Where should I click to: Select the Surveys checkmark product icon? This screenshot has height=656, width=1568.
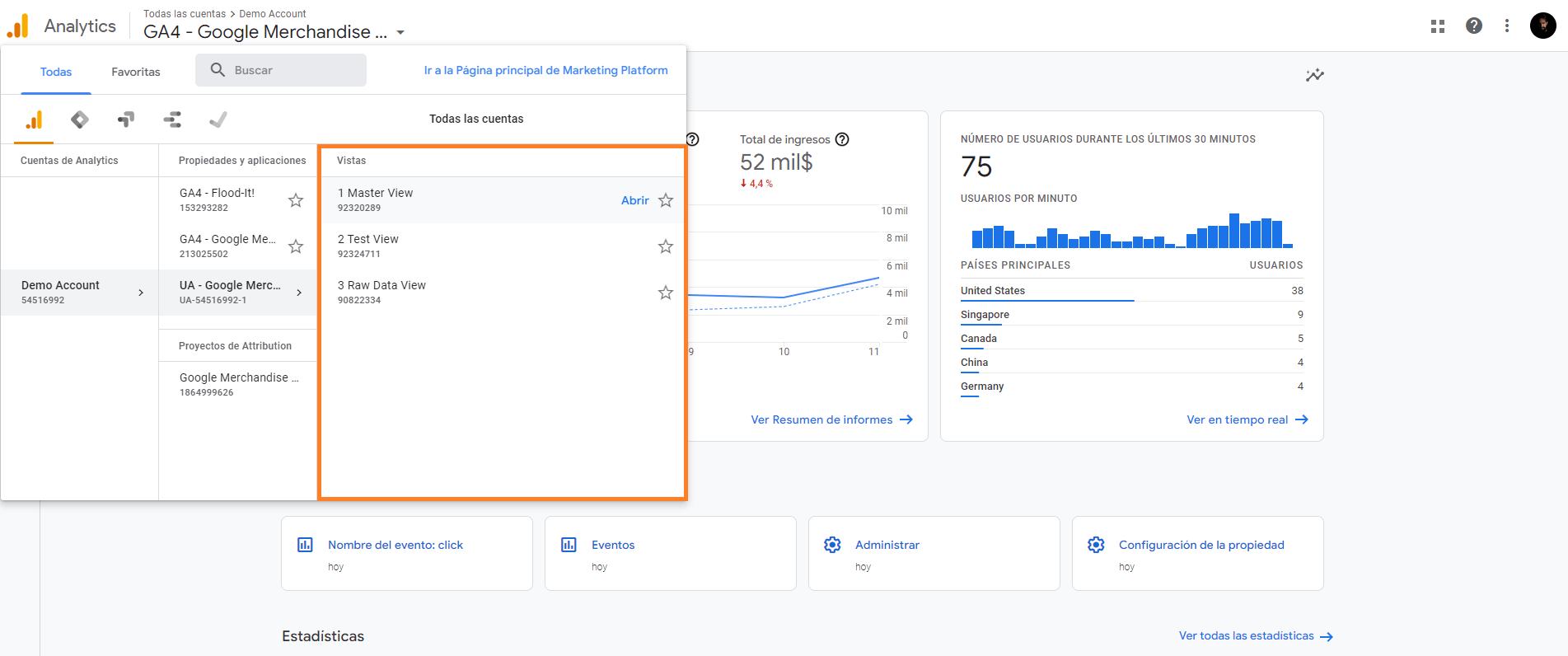(218, 120)
